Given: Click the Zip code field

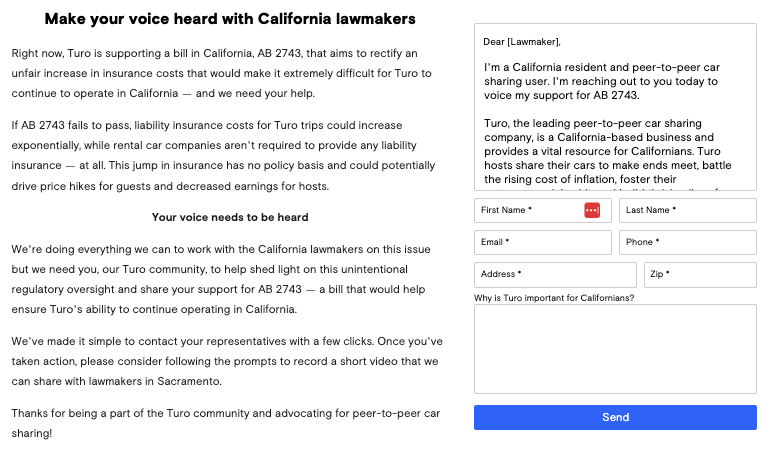Looking at the screenshot, I should pyautogui.click(x=699, y=274).
